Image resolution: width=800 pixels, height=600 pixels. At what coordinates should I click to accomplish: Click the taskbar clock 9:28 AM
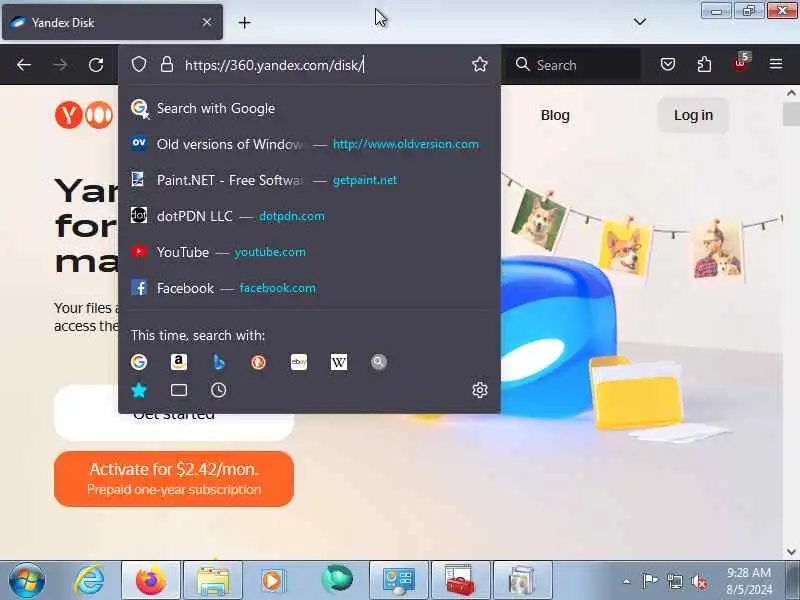pos(748,581)
